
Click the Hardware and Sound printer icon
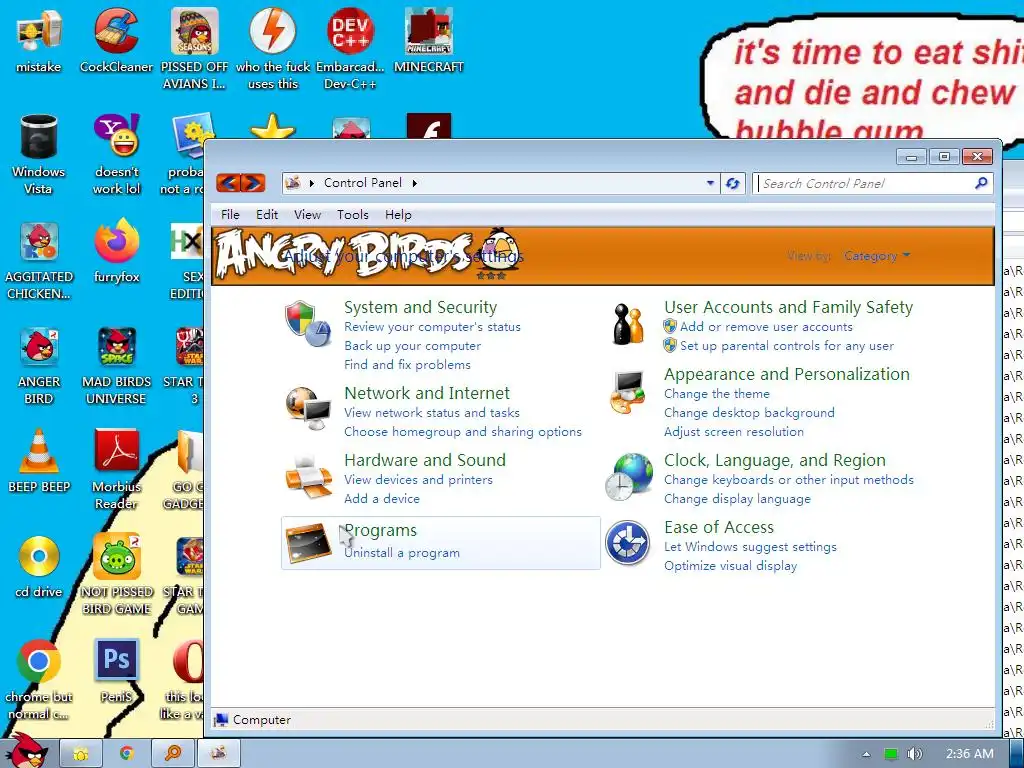pos(308,477)
